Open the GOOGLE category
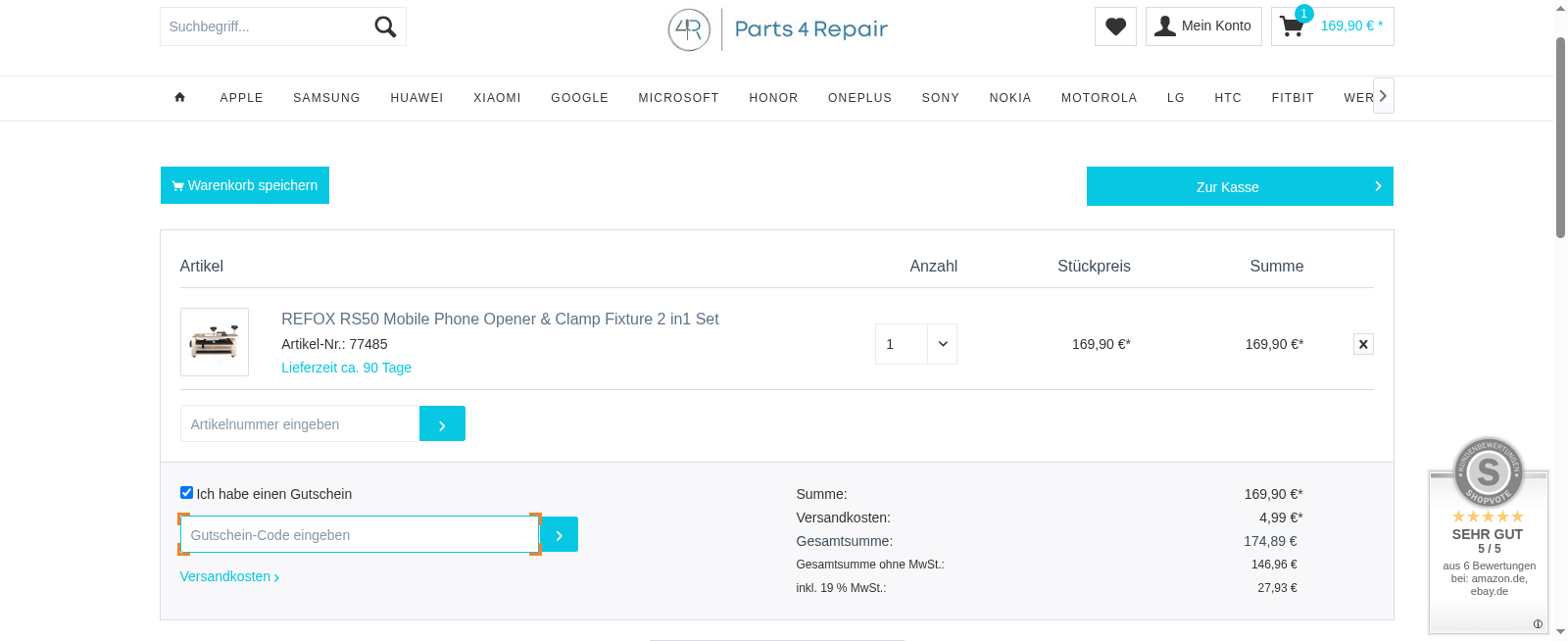The image size is (1568, 641). pos(579,98)
